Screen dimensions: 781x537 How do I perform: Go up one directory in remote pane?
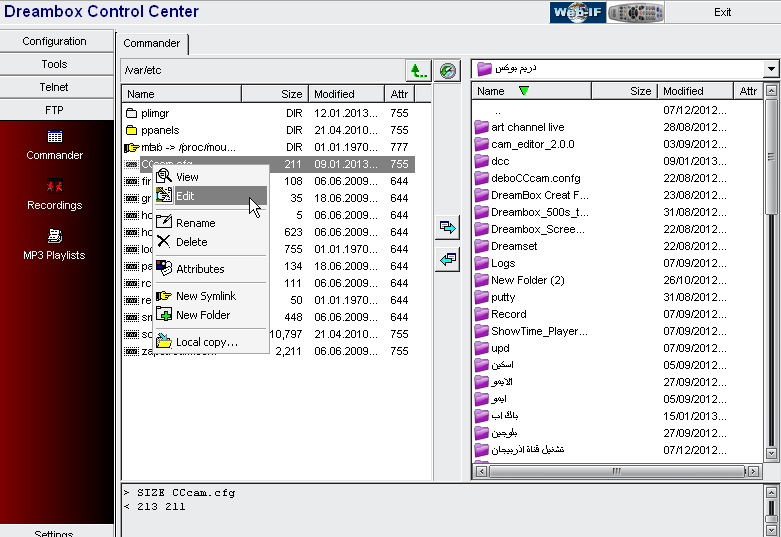point(418,71)
